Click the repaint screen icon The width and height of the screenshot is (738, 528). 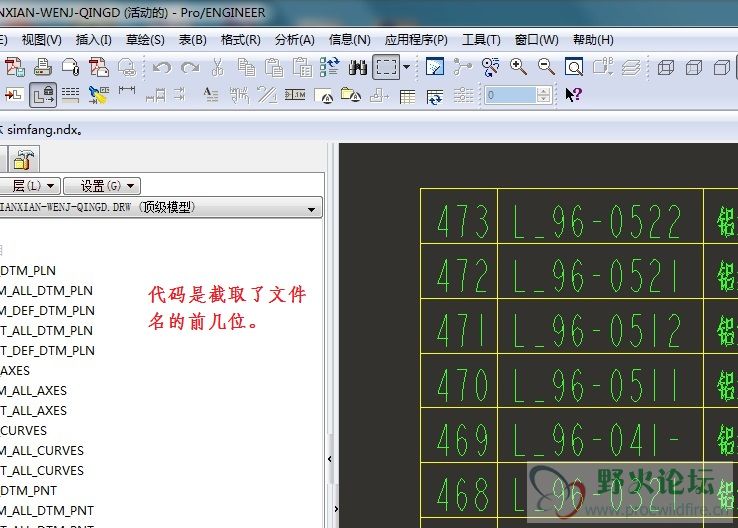(x=434, y=67)
